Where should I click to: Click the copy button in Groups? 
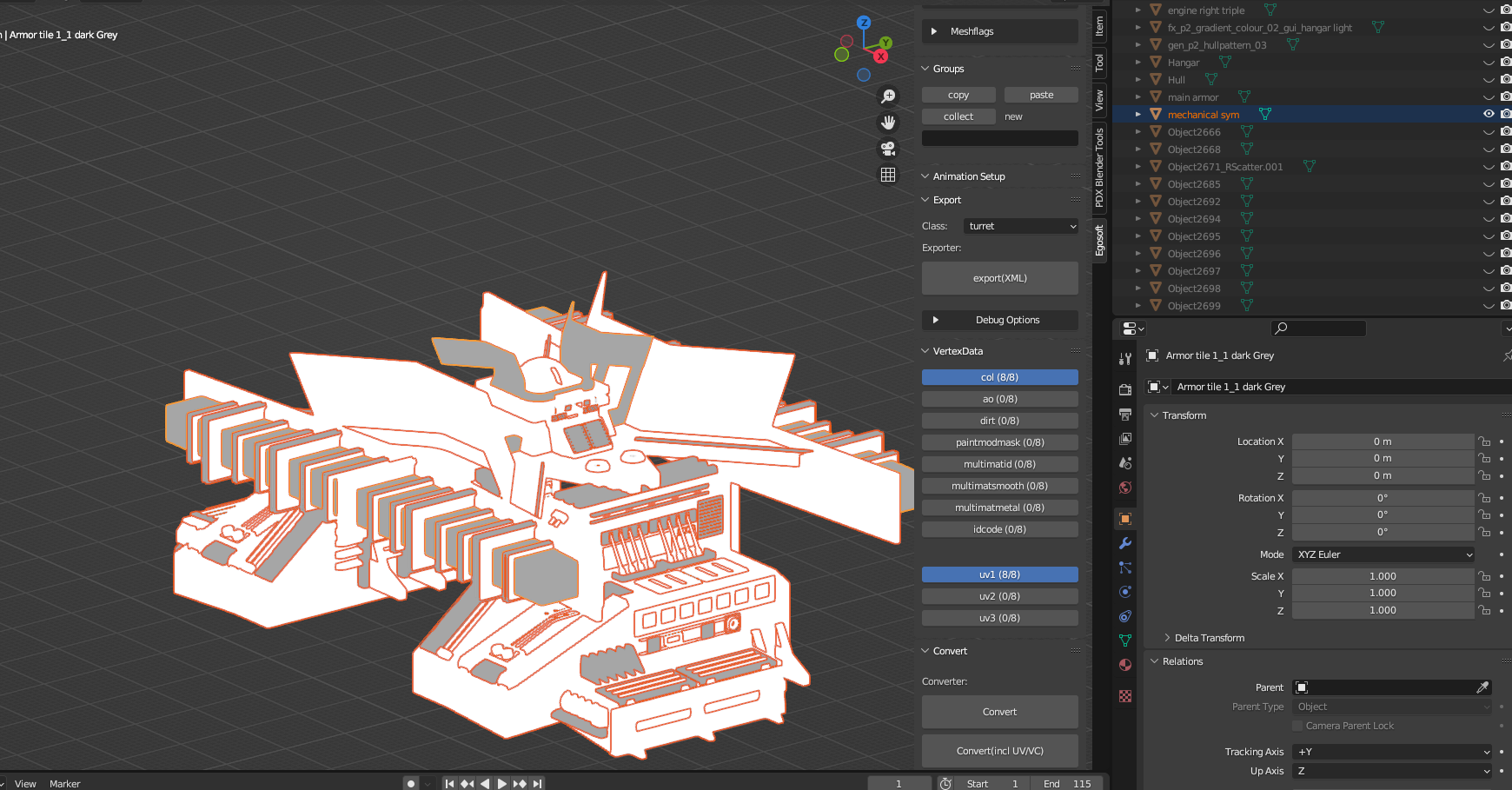[x=958, y=95]
